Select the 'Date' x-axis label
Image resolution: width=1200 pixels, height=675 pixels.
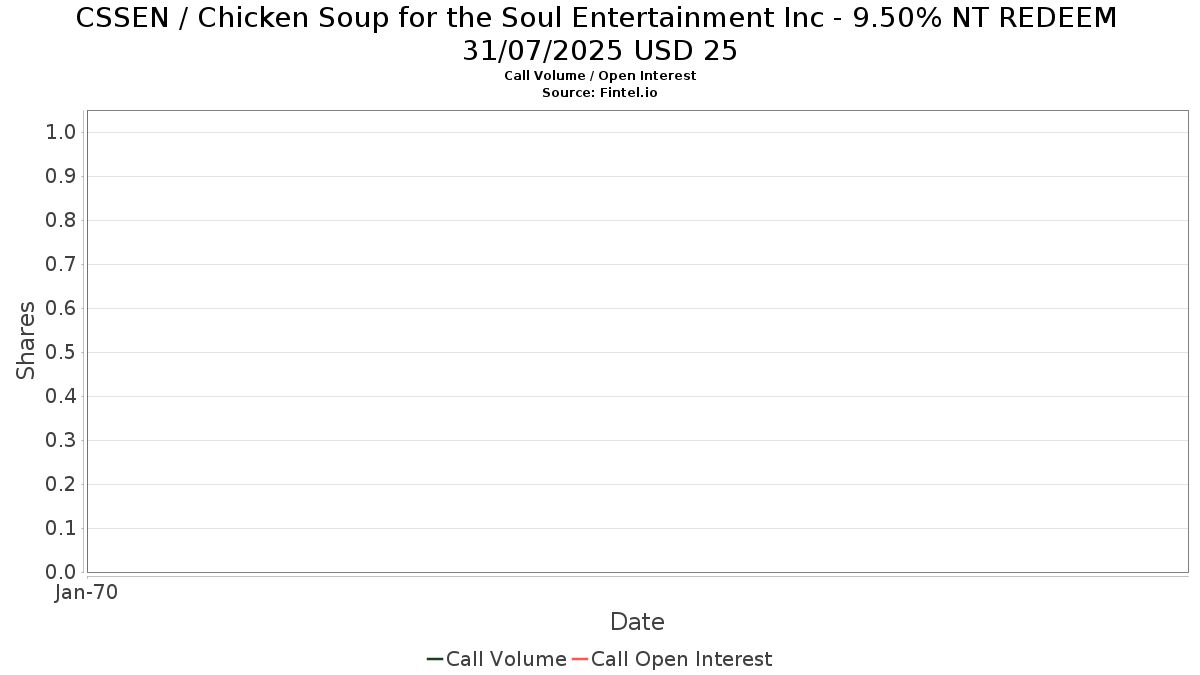(x=637, y=622)
